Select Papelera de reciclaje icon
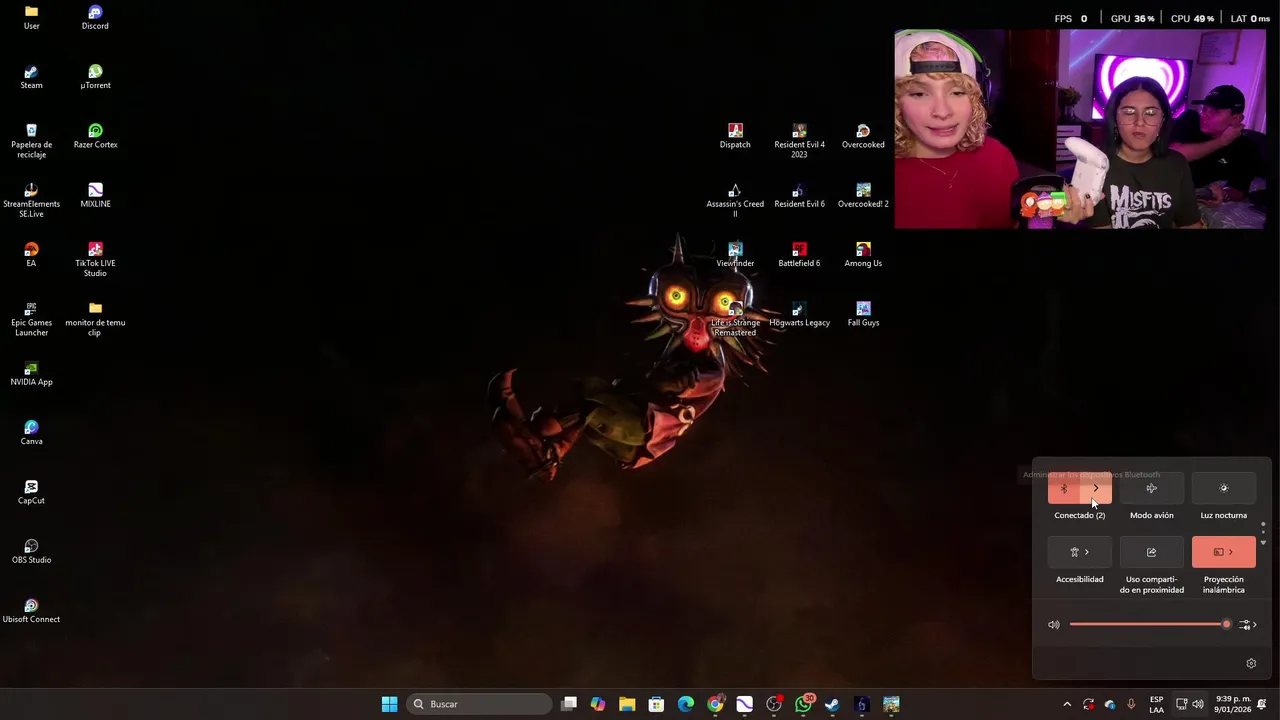Screen dimensions: 1280x720 [x=32, y=141]
